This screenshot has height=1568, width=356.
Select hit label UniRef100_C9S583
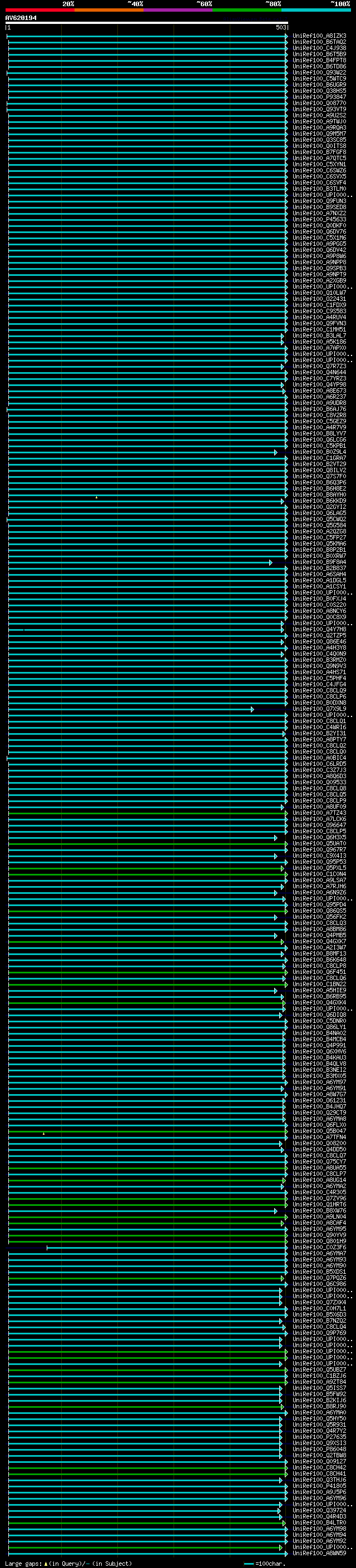pos(319,311)
